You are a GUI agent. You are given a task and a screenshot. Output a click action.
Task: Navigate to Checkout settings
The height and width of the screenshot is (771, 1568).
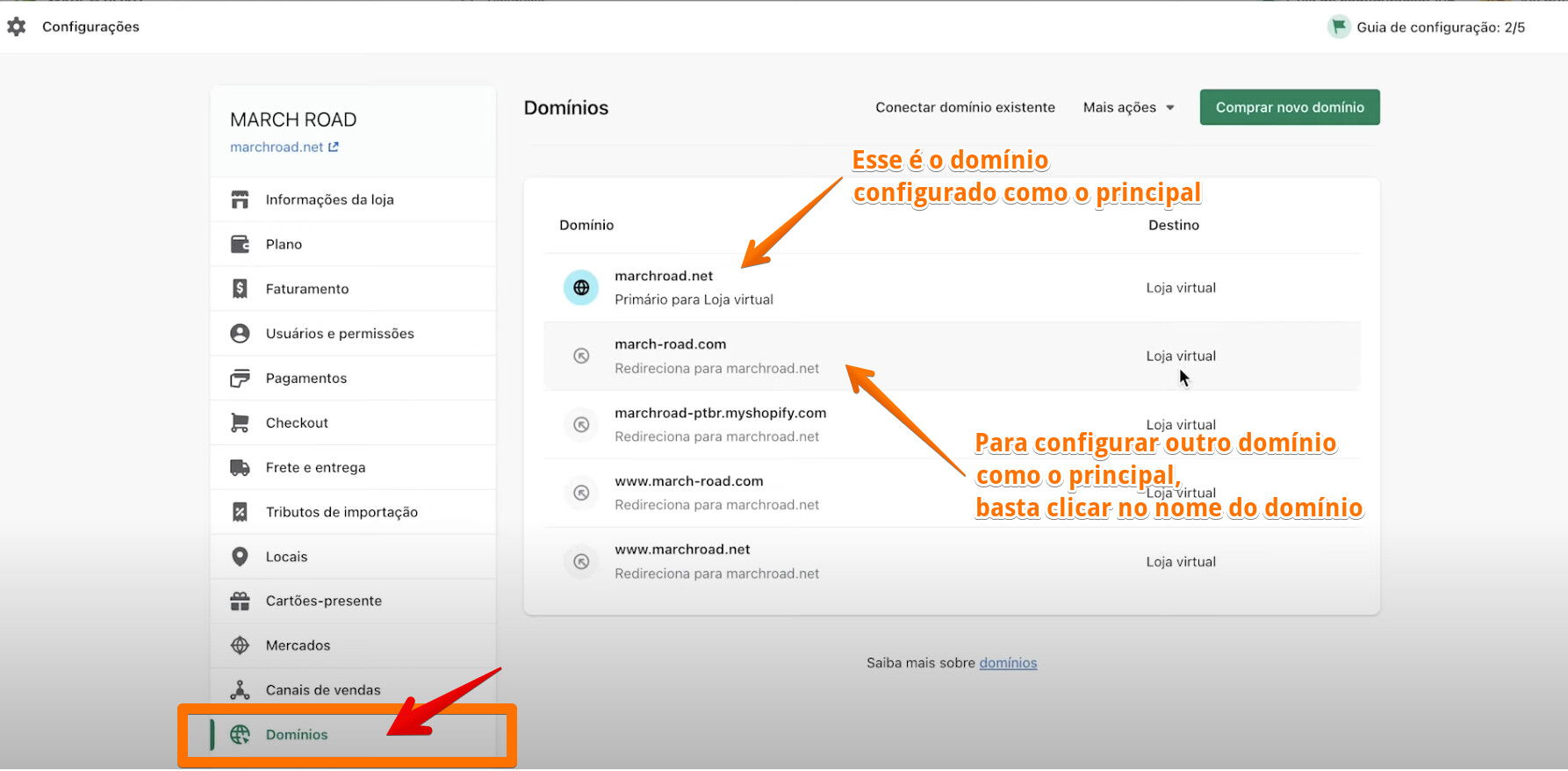(x=353, y=423)
